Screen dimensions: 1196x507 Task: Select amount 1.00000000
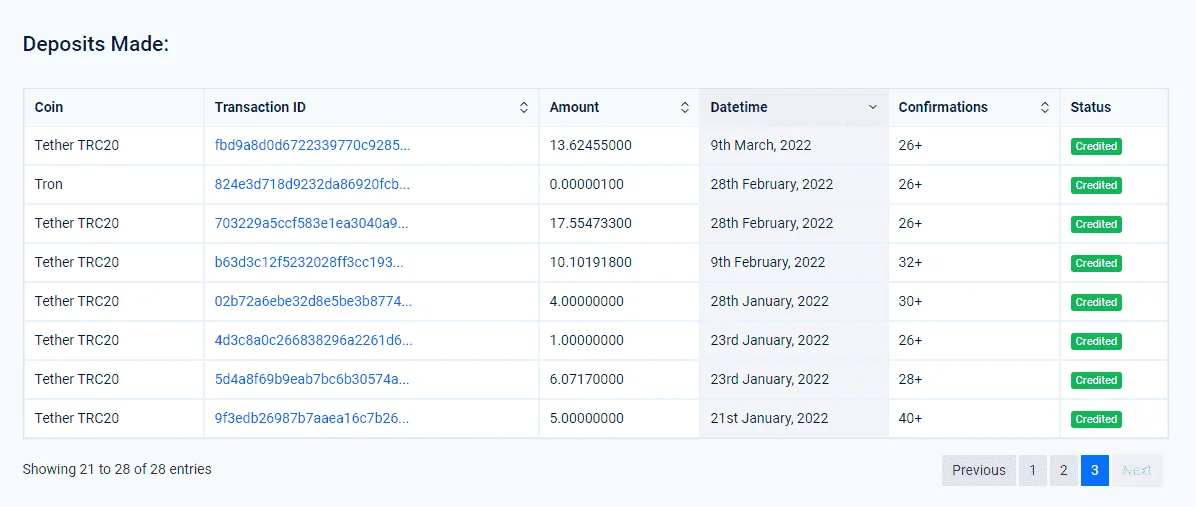click(x=587, y=340)
